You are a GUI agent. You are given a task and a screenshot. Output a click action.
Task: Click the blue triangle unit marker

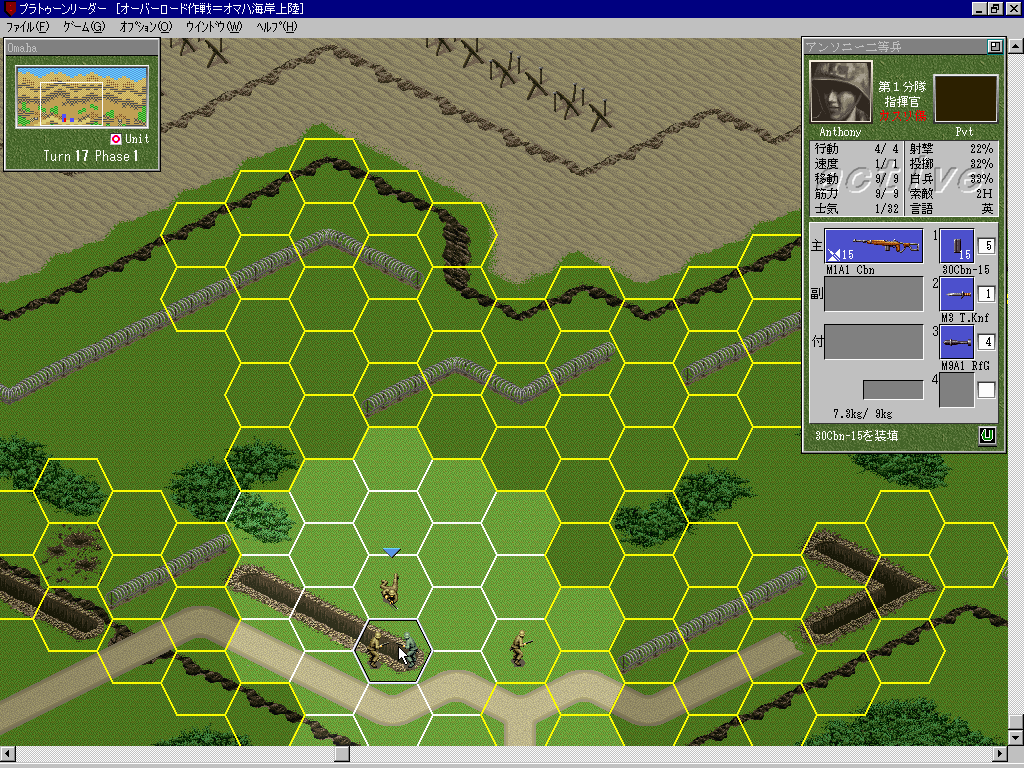(391, 553)
